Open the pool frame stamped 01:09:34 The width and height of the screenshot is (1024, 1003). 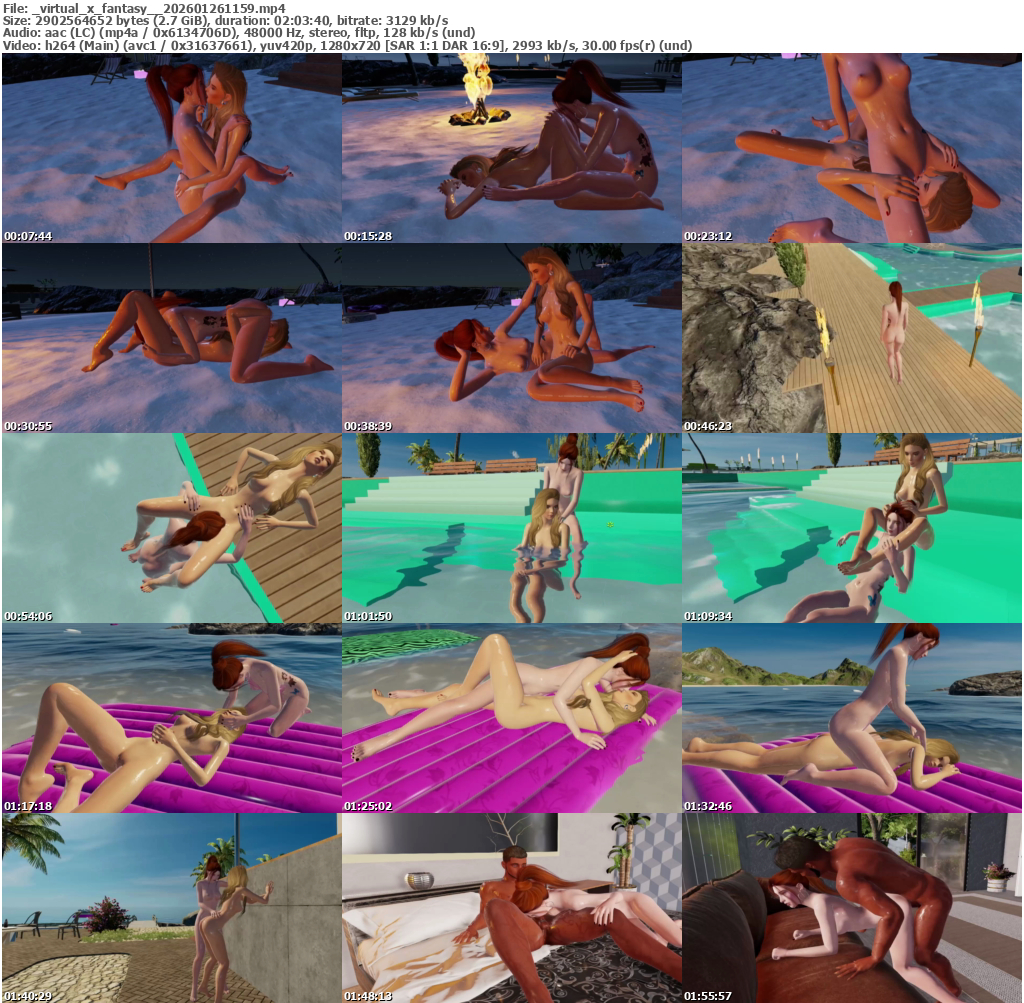tap(852, 528)
